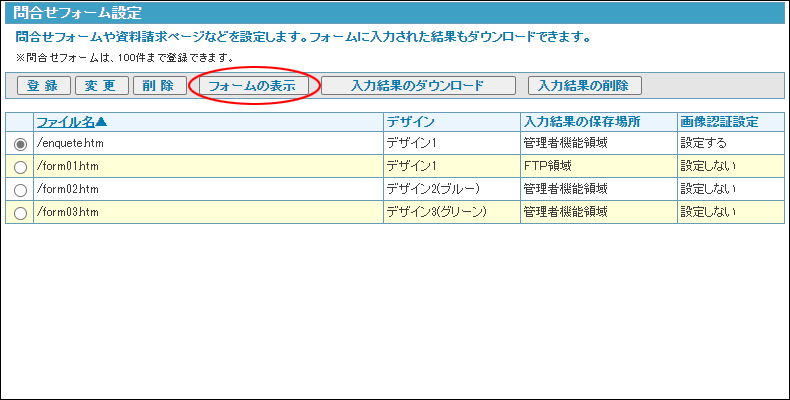
Task: Click the 画像認証設定 column header
Action: (x=719, y=122)
